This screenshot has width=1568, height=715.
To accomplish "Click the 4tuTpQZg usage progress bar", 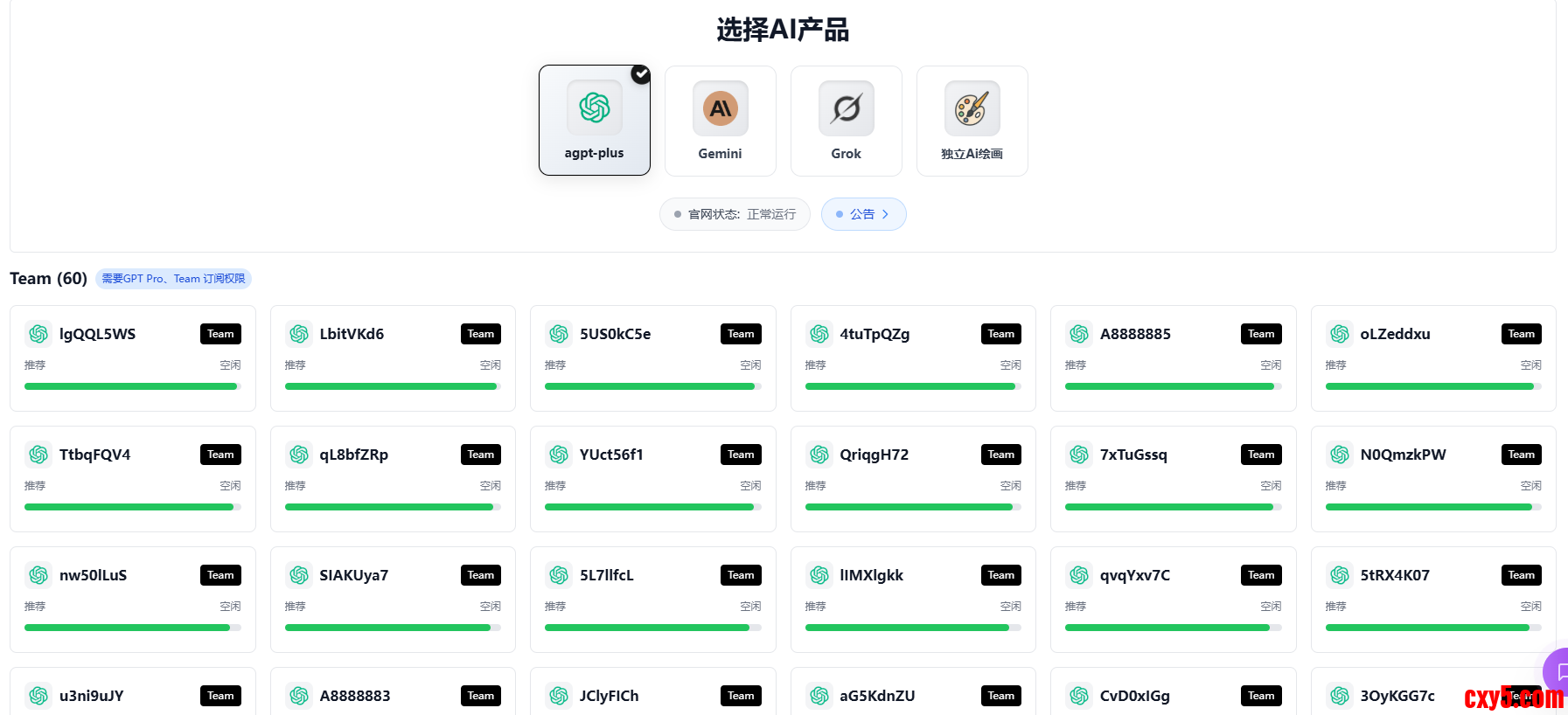I will 913,386.
